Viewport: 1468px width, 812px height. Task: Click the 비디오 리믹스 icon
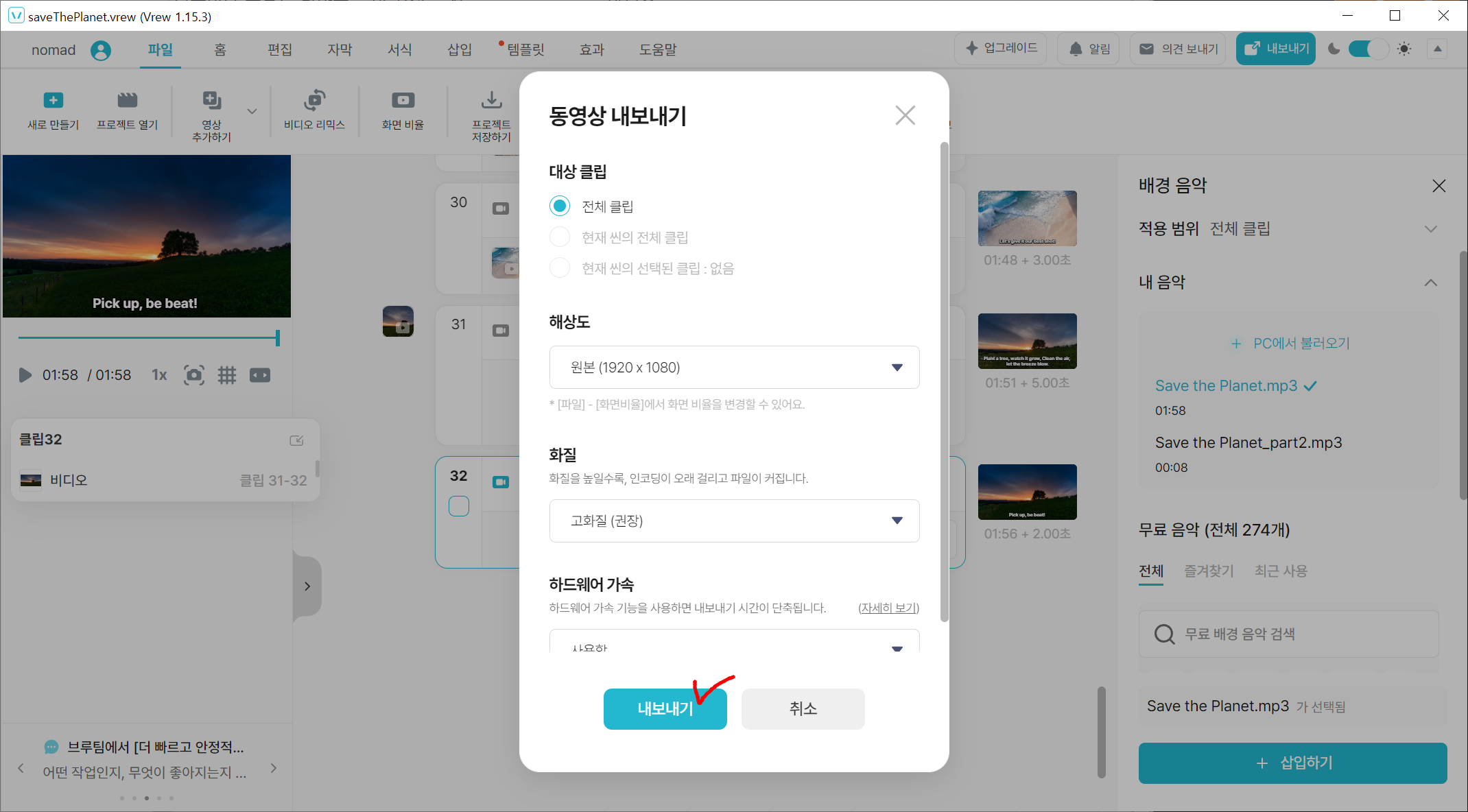[x=314, y=101]
